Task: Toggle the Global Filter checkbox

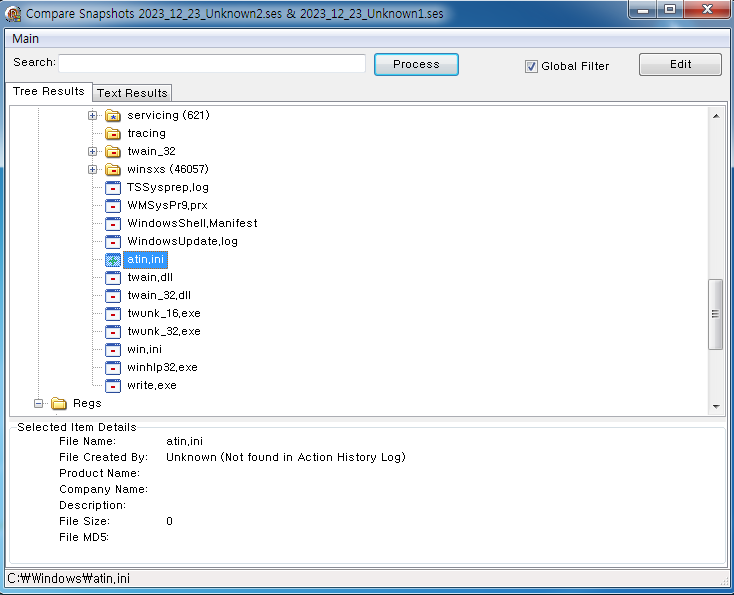Action: coord(531,66)
